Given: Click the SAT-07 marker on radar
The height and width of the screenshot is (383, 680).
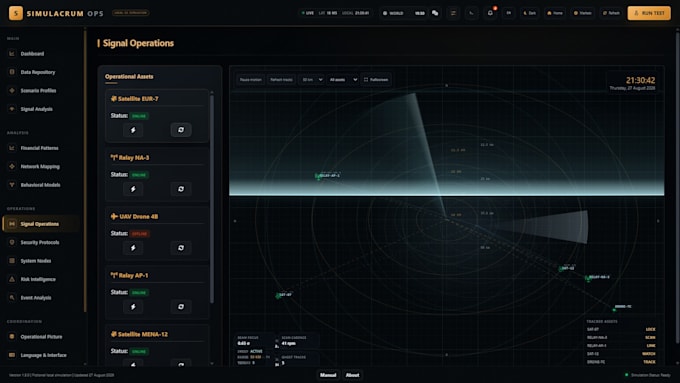Looking at the screenshot, I should tap(278, 295).
